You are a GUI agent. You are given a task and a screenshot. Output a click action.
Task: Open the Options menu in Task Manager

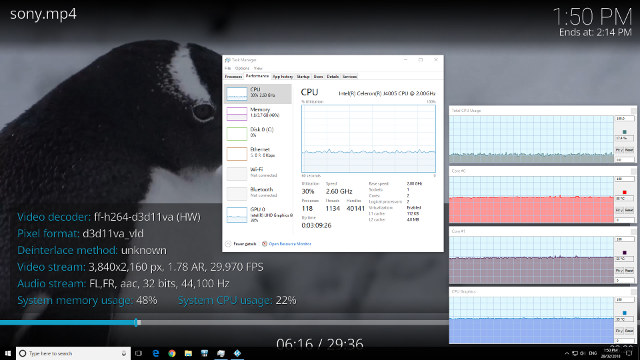pos(242,68)
